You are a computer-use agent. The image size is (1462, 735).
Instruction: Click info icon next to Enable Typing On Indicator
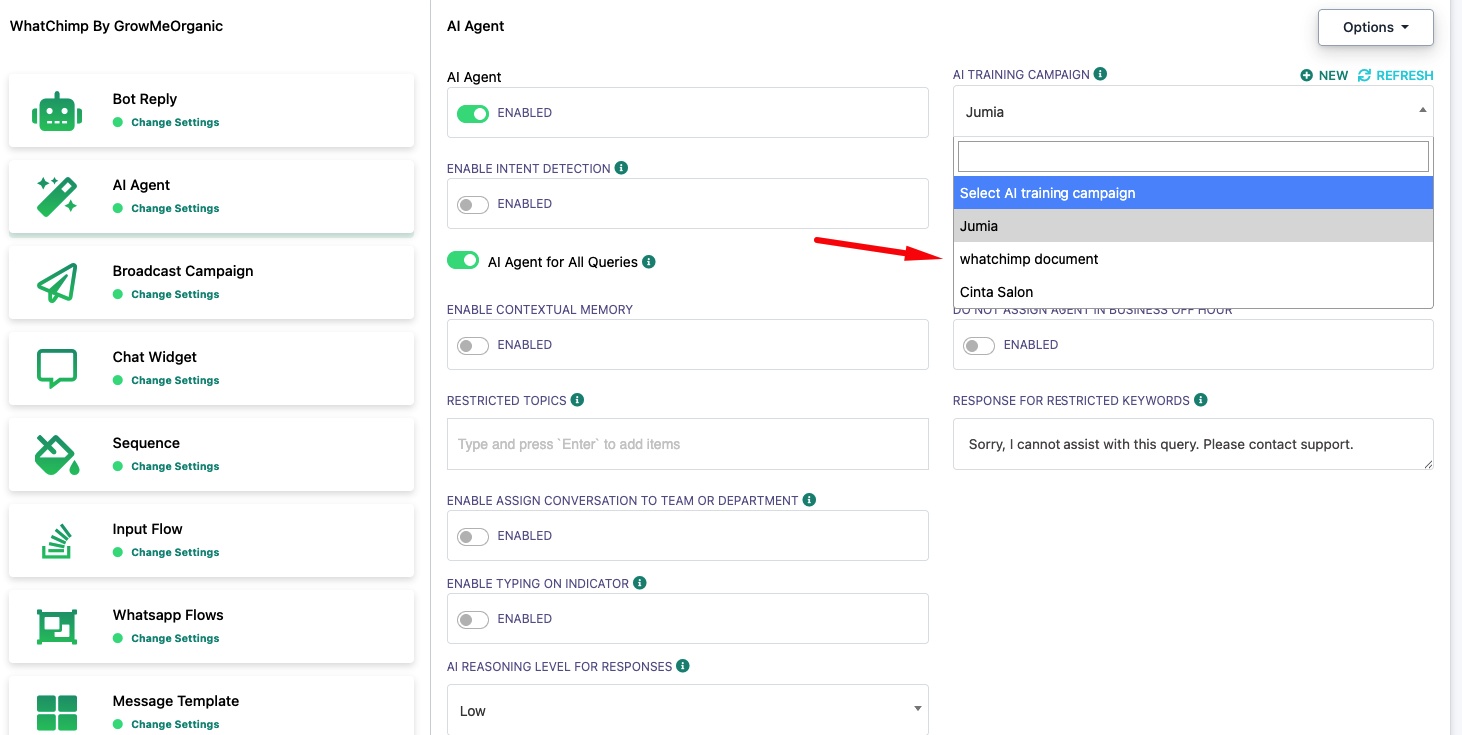tap(640, 583)
